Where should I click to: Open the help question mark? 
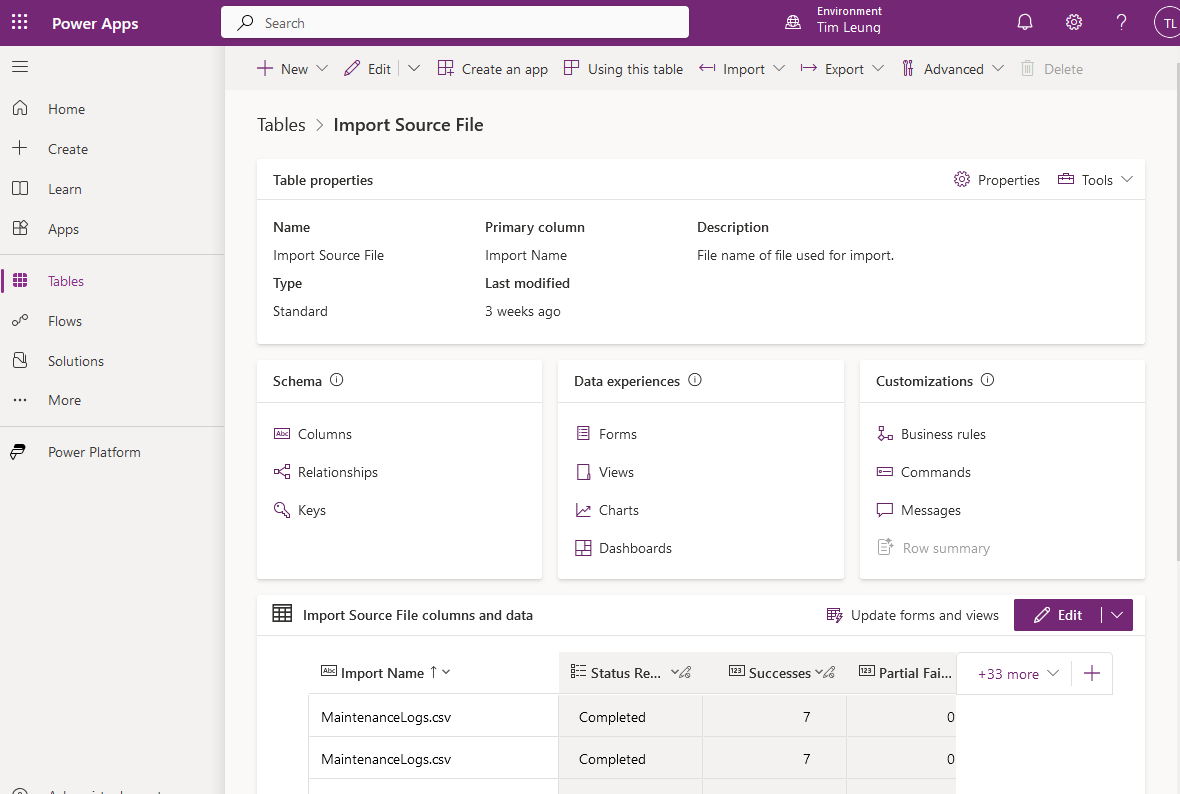pos(1121,23)
